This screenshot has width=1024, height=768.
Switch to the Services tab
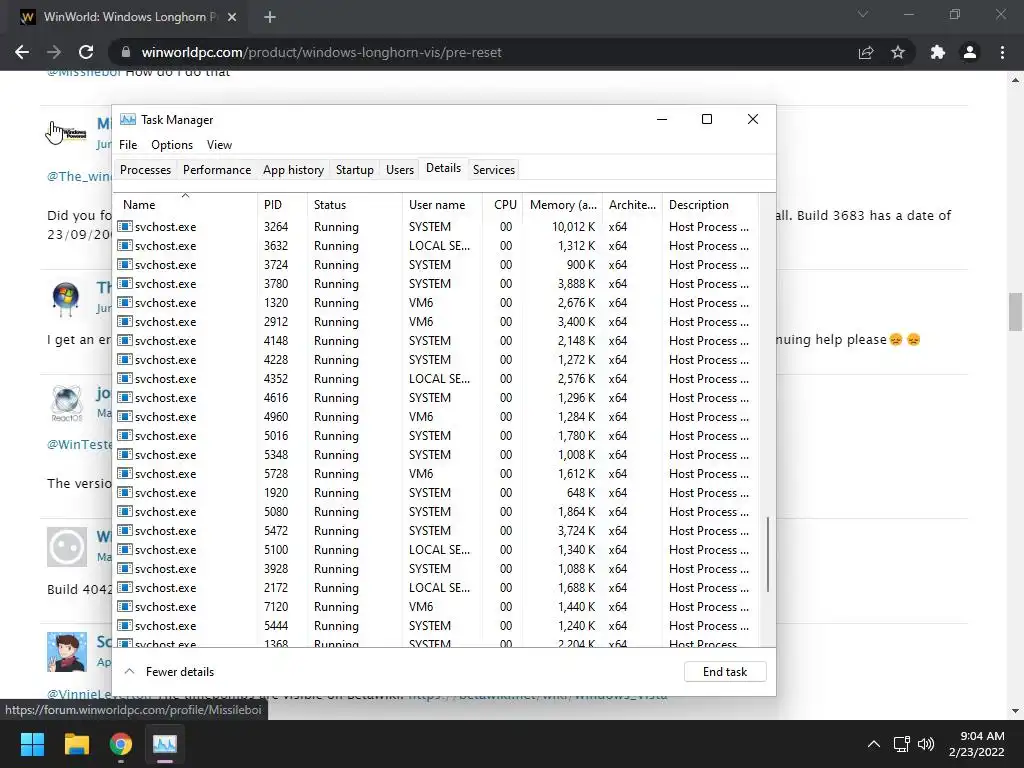pos(494,170)
